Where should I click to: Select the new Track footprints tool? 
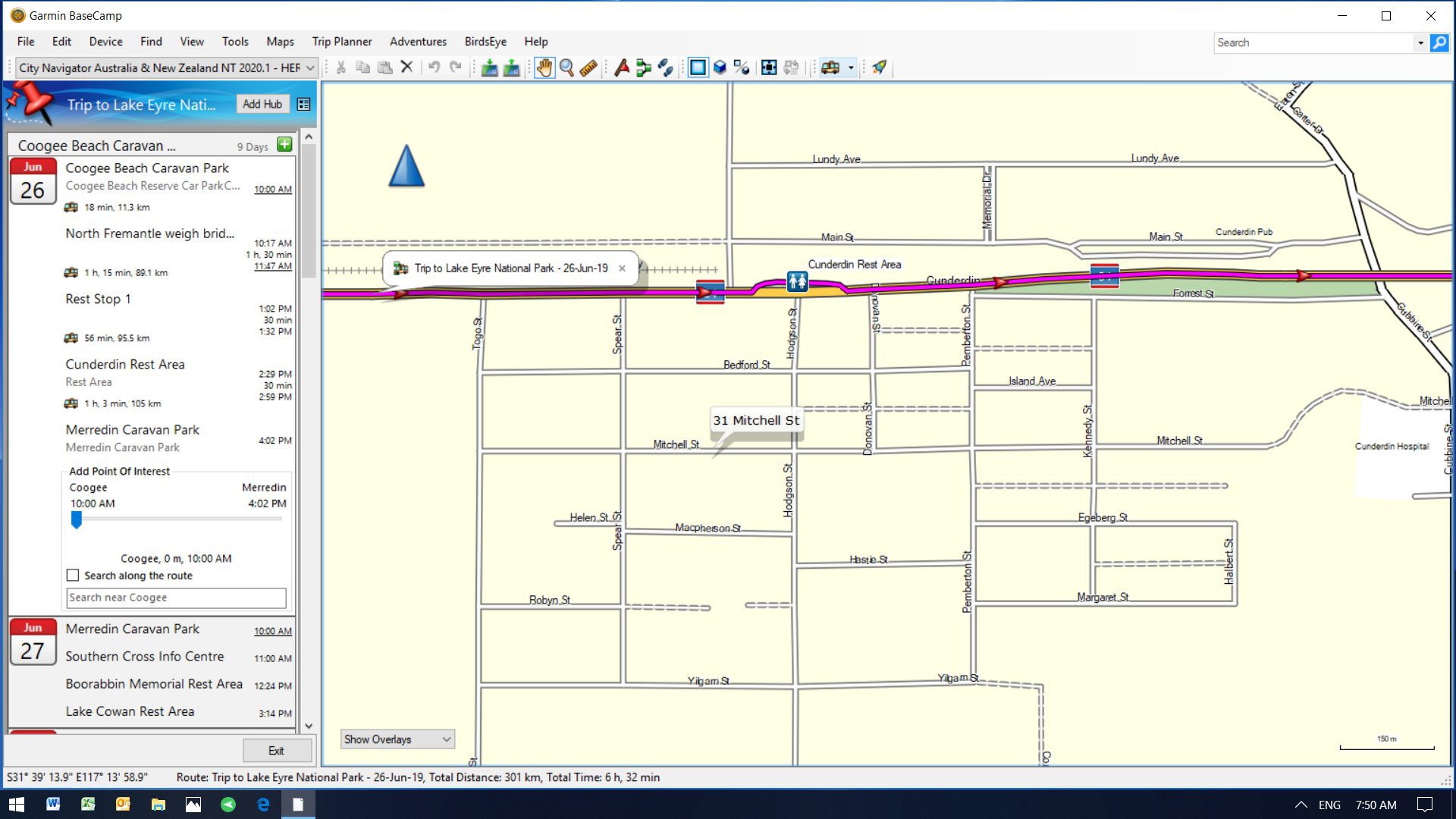(666, 67)
